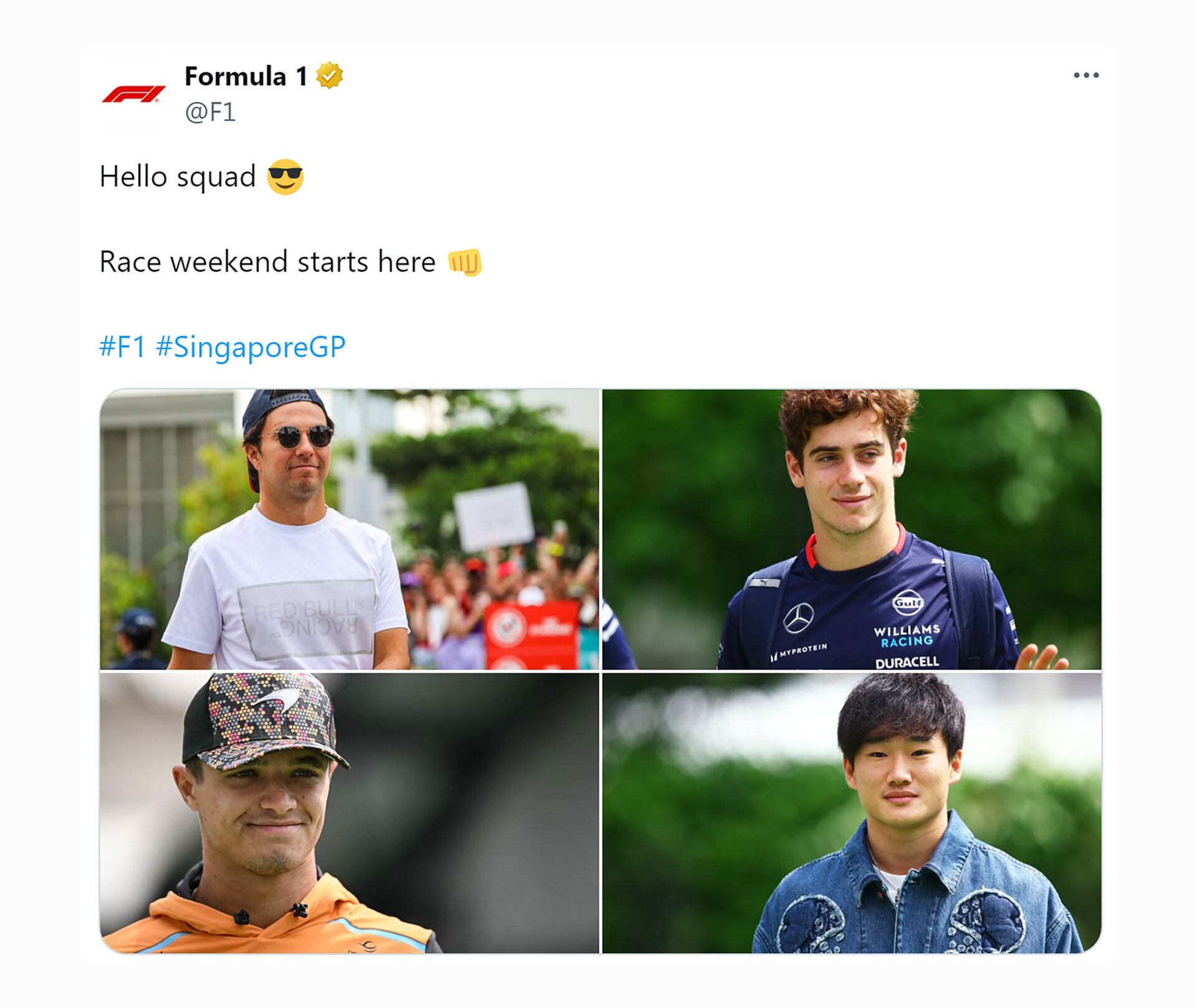Open photo of driver in Williams Racing shirt
The height and width of the screenshot is (1008, 1196).
point(852,529)
